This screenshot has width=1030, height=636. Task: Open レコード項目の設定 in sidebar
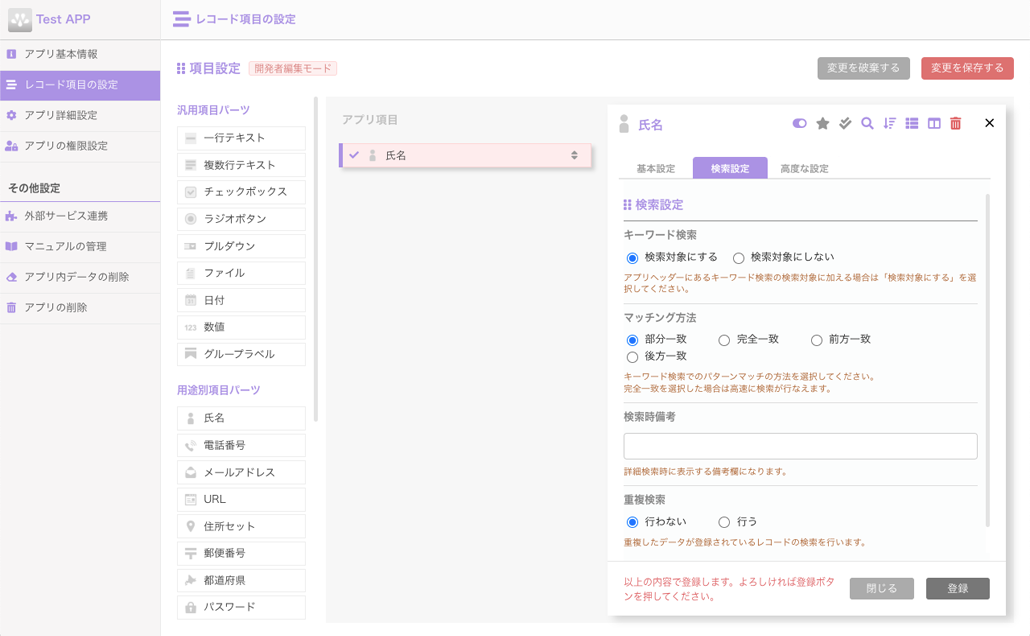pyautogui.click(x=80, y=85)
